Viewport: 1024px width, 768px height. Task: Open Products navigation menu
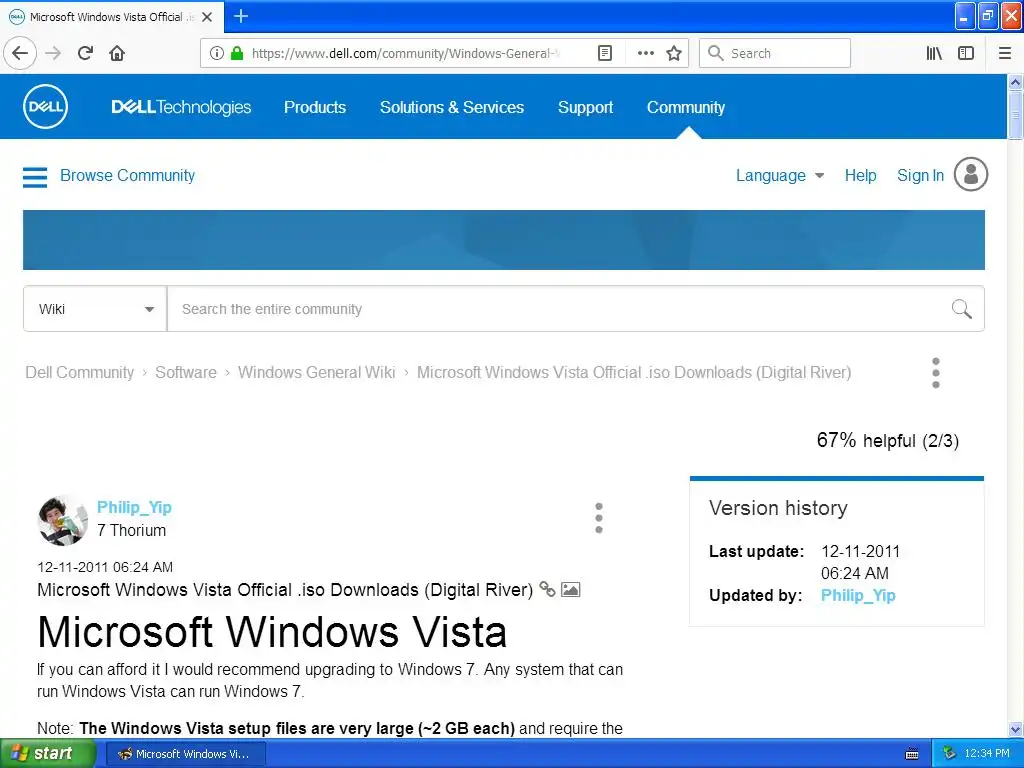click(x=315, y=107)
